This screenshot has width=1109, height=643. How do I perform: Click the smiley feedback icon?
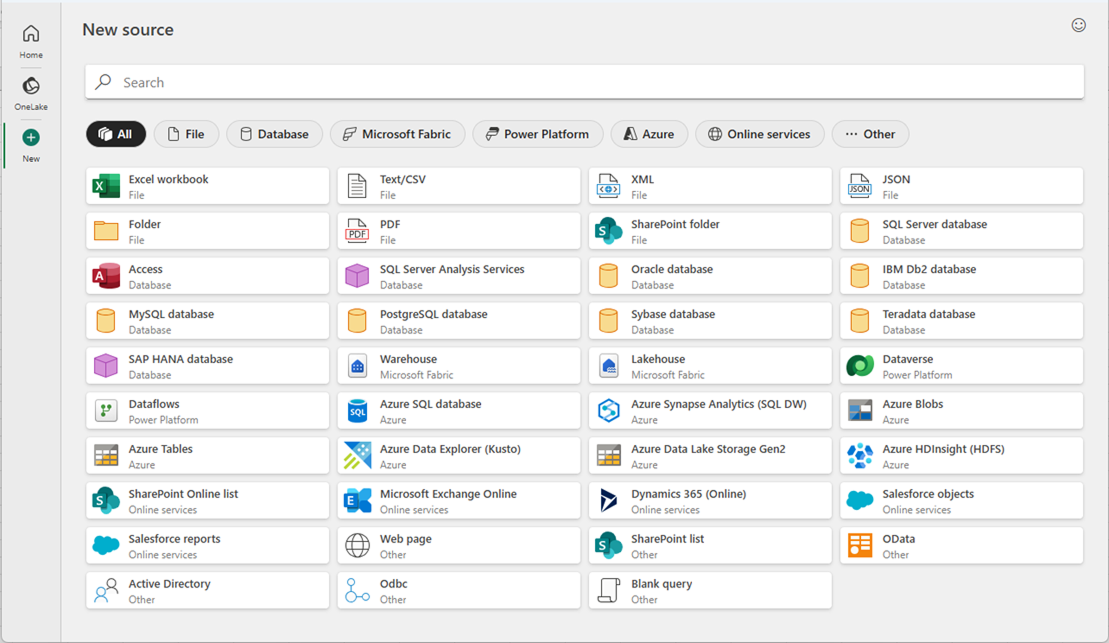pos(1078,26)
